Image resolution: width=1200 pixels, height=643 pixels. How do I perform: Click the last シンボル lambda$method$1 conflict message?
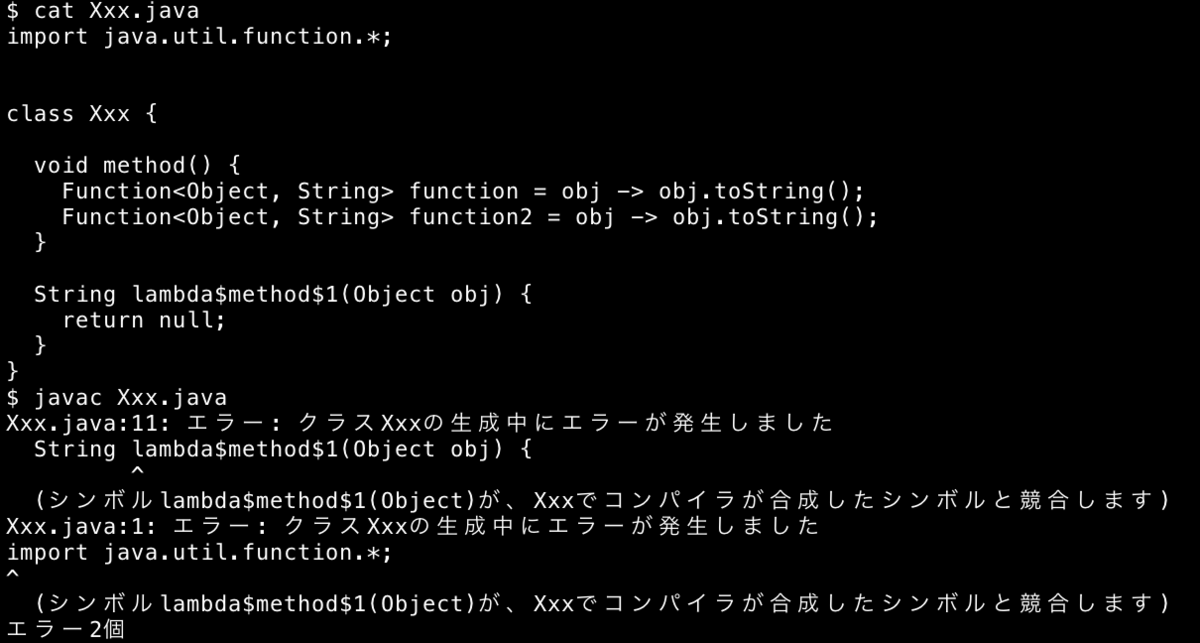pos(601,603)
